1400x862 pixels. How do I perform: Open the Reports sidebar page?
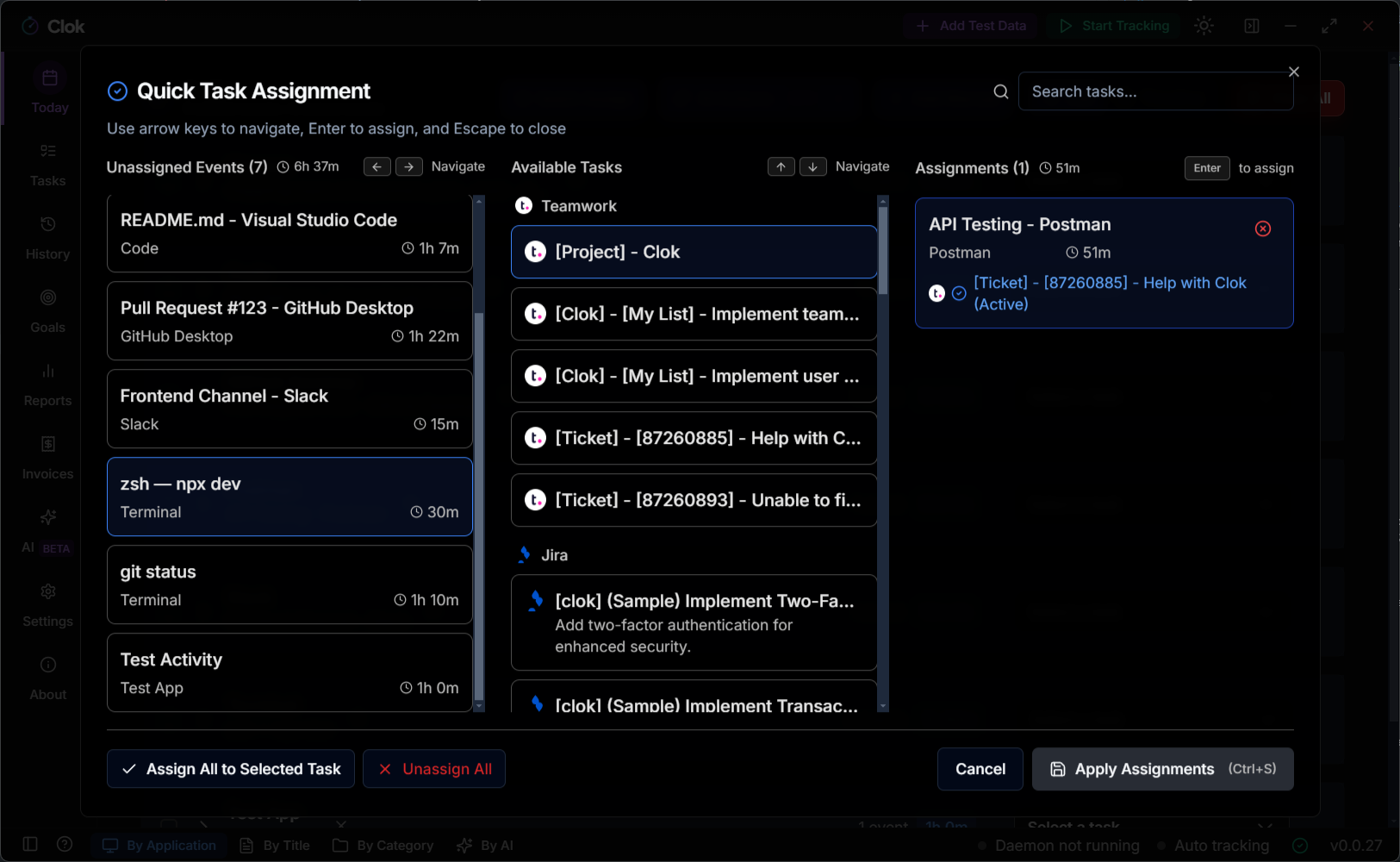click(x=48, y=384)
